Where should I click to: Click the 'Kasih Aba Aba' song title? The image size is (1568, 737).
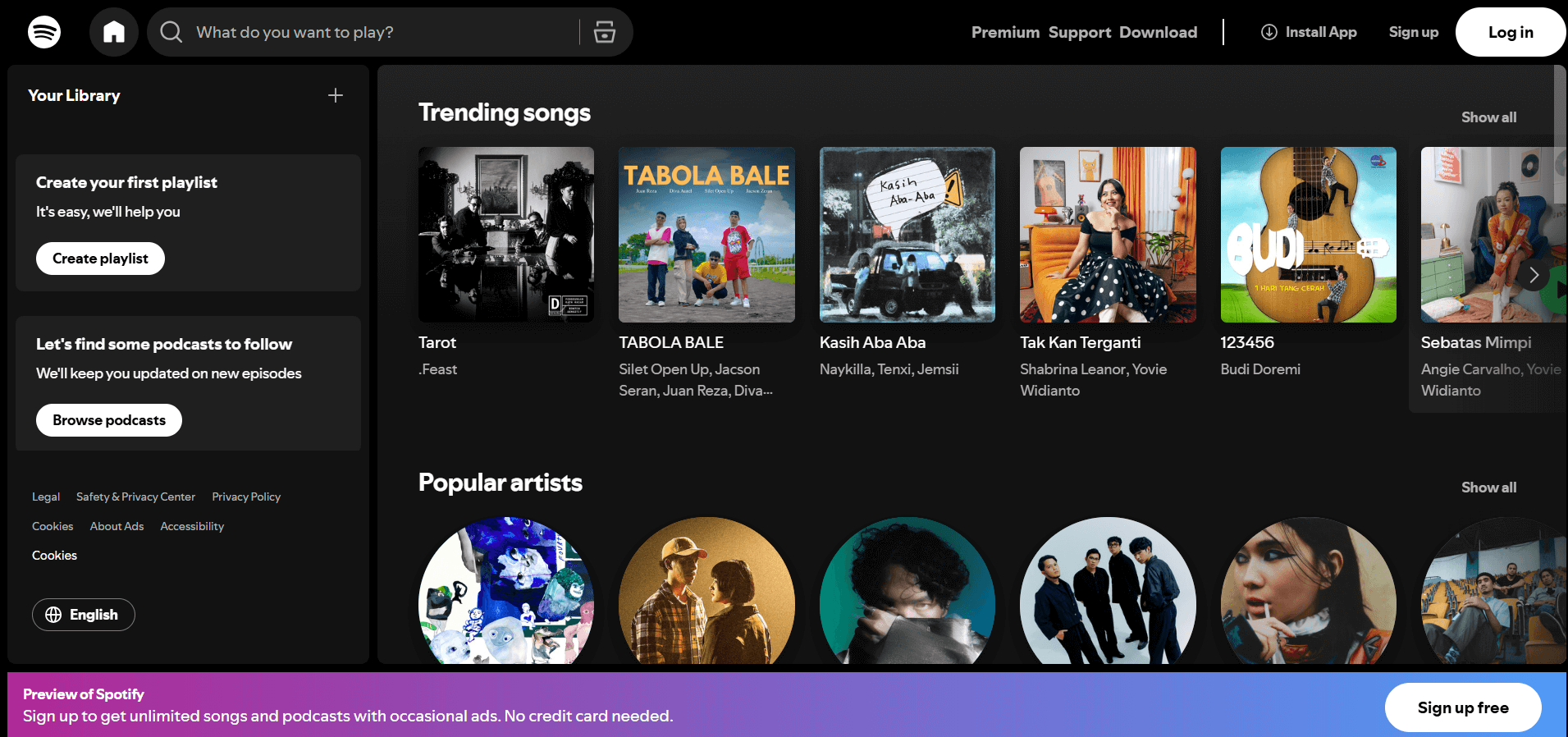point(872,342)
